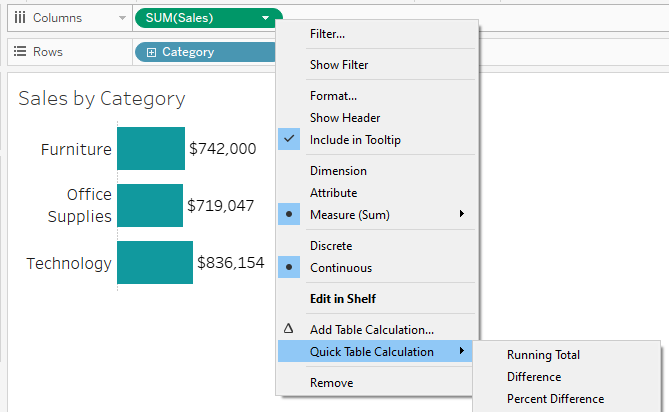Open the SUM(Sales) pill dropdown arrow
This screenshot has width=669, height=412.
click(x=265, y=18)
